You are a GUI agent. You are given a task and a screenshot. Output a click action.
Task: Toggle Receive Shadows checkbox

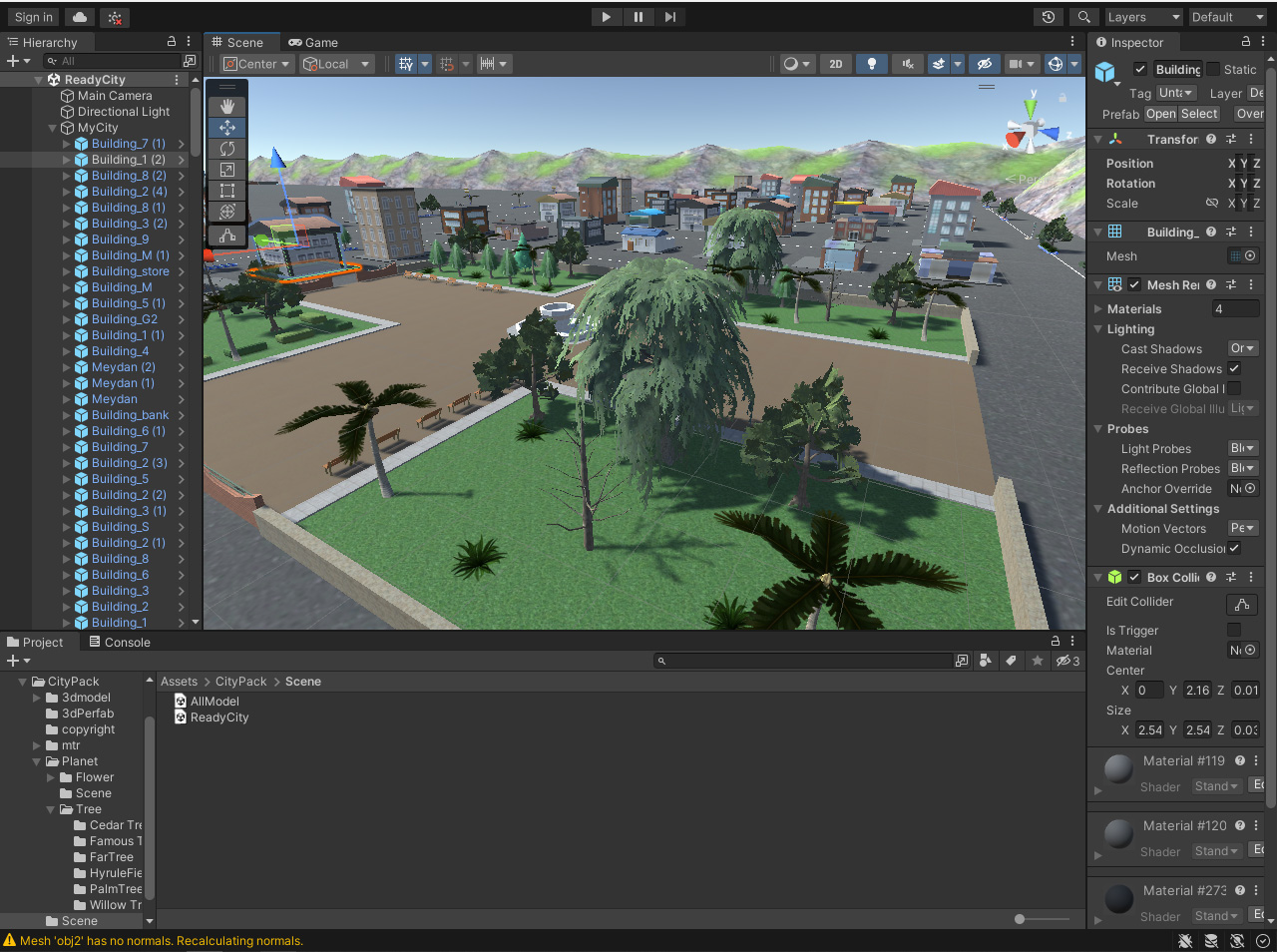(1234, 368)
